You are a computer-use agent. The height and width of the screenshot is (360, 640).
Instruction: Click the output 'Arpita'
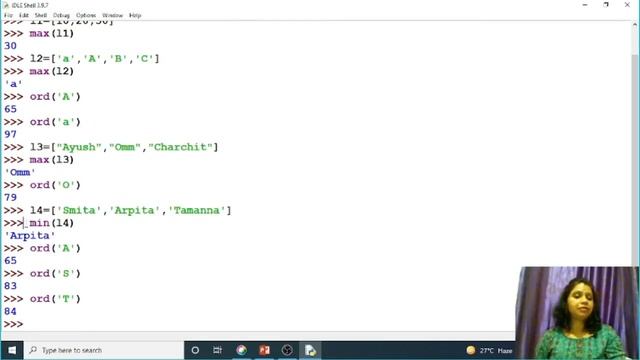tap(29, 236)
